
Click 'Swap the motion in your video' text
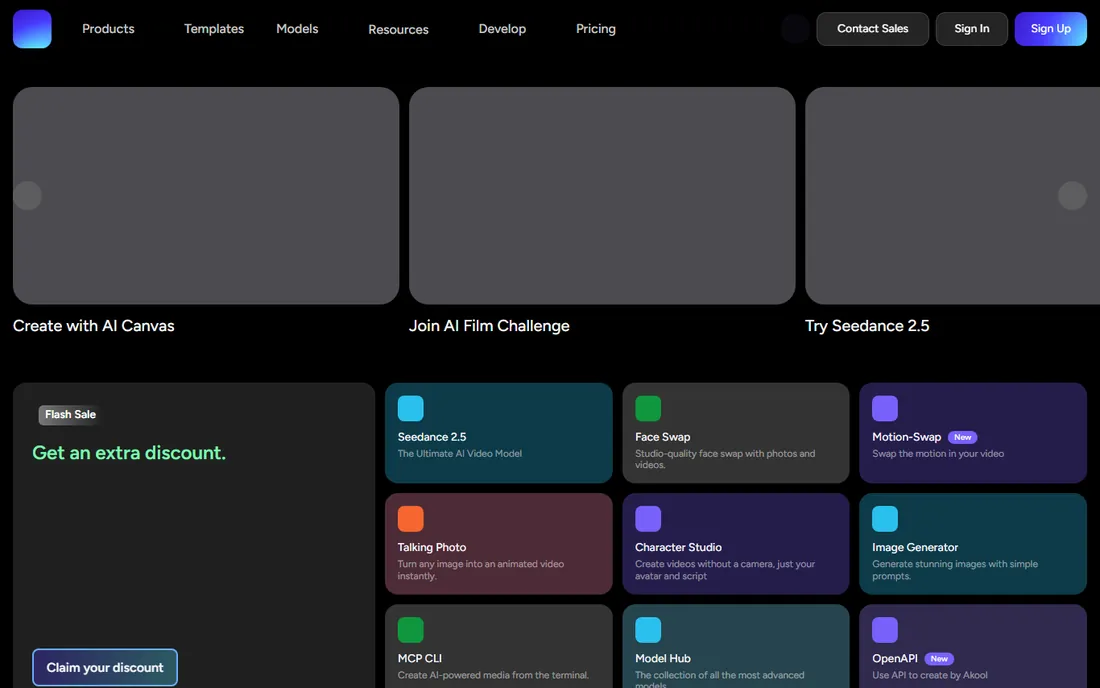[938, 454]
